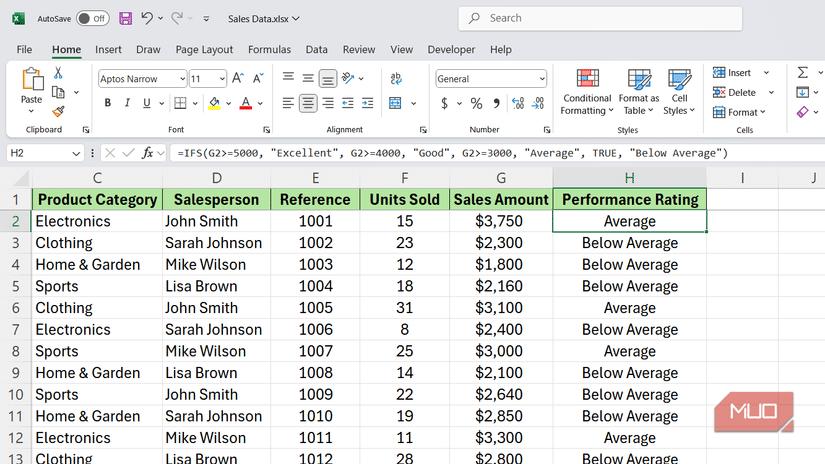Click the Borders icon
Screen dimensions: 825x464
[x=180, y=103]
